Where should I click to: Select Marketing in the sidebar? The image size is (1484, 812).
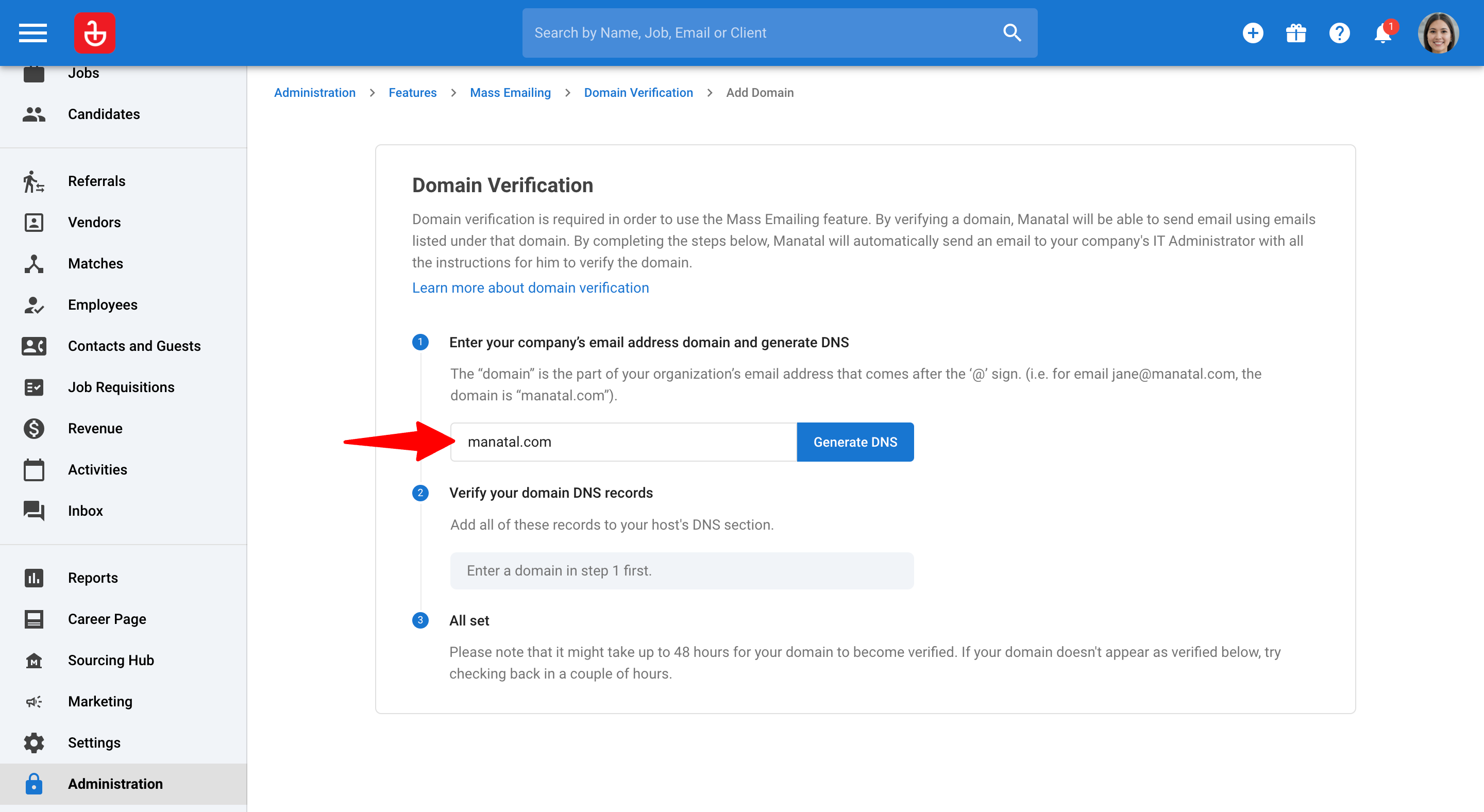pos(123,701)
